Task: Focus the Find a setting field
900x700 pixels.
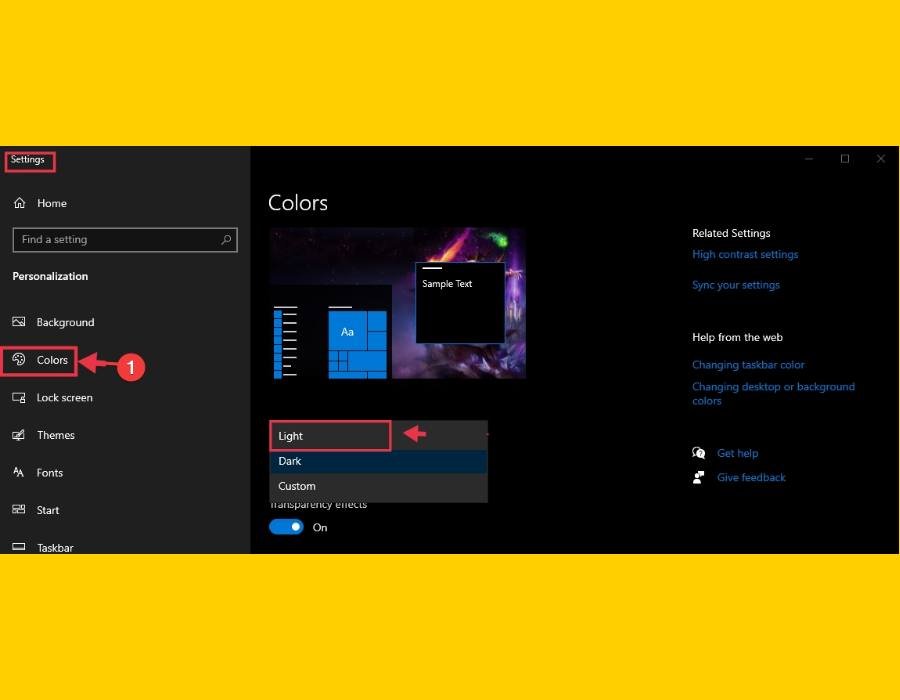Action: pos(125,240)
